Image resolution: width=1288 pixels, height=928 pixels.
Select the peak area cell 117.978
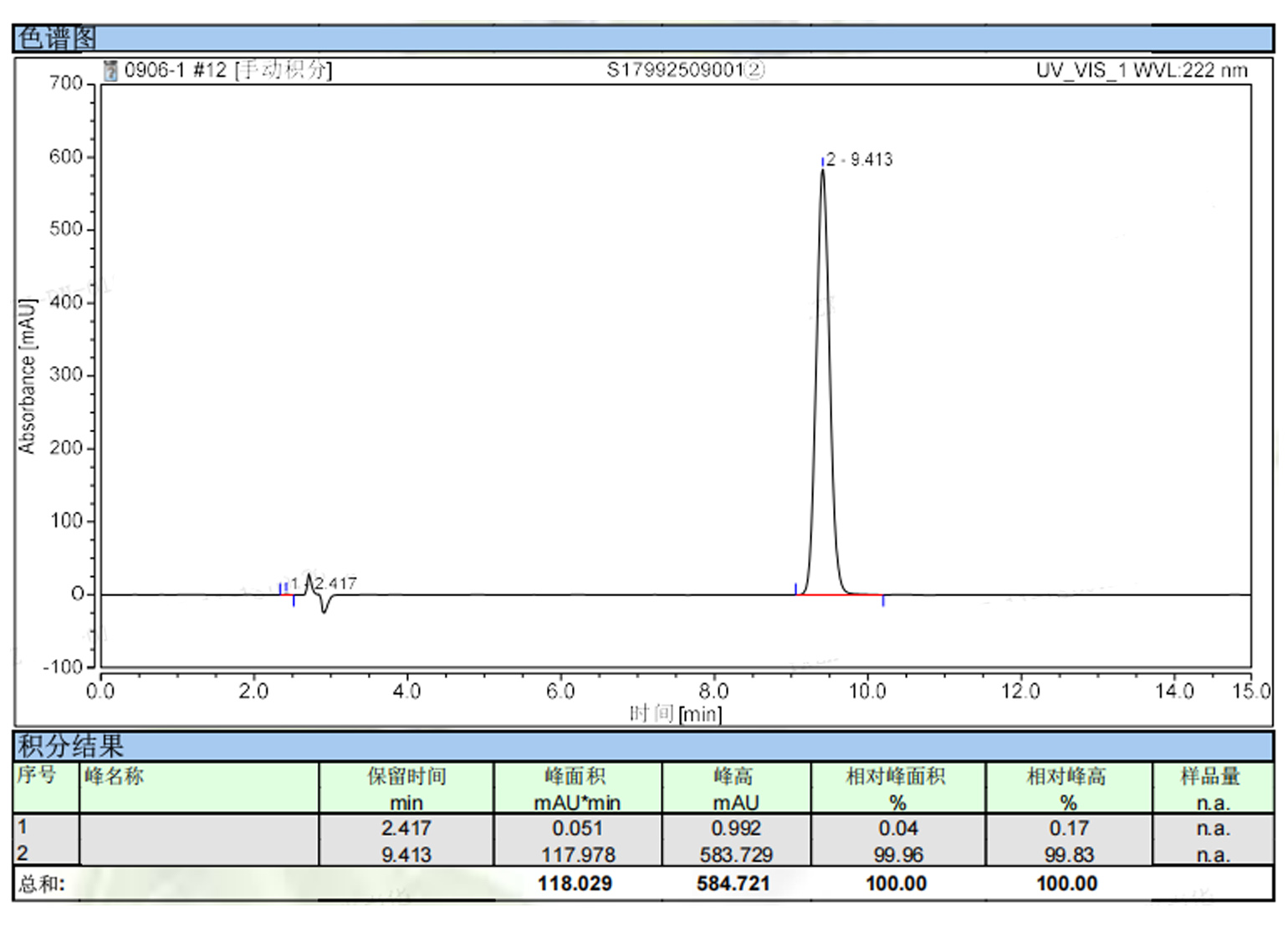(x=577, y=854)
